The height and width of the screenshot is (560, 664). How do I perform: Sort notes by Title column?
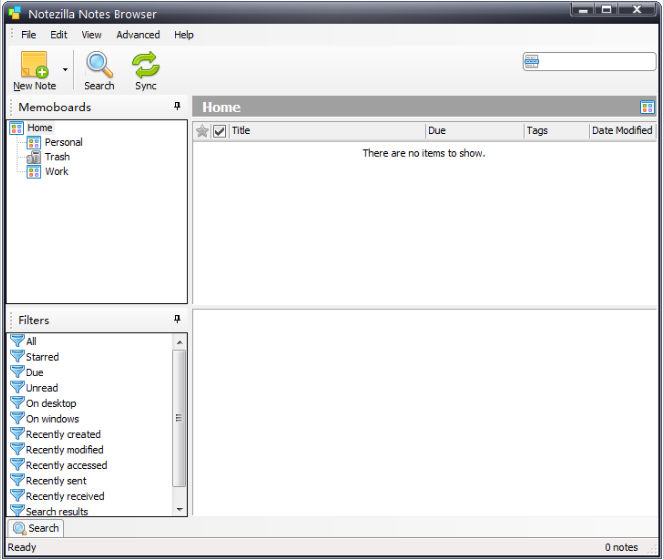pos(326,130)
